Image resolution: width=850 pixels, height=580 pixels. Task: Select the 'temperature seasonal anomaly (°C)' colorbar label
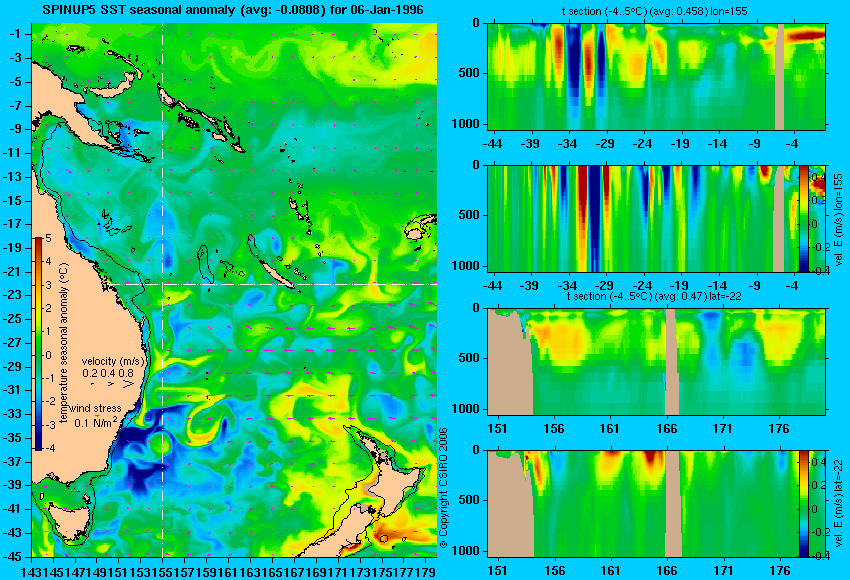click(x=64, y=343)
